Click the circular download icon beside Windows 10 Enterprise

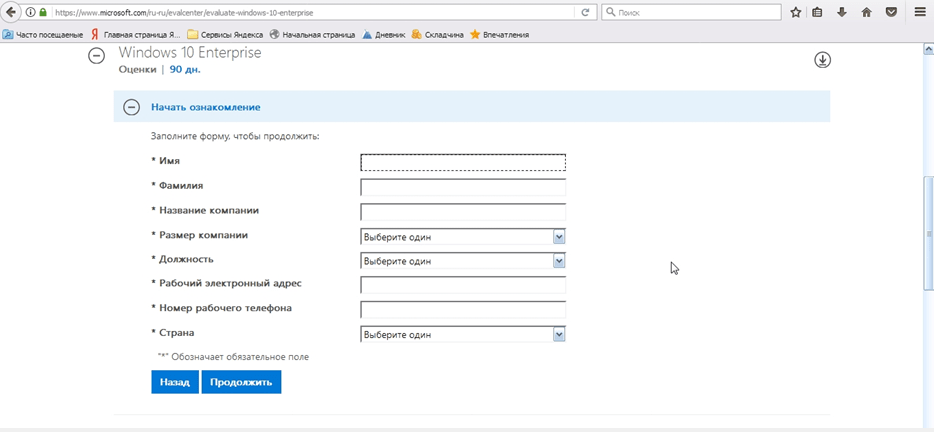tap(822, 60)
